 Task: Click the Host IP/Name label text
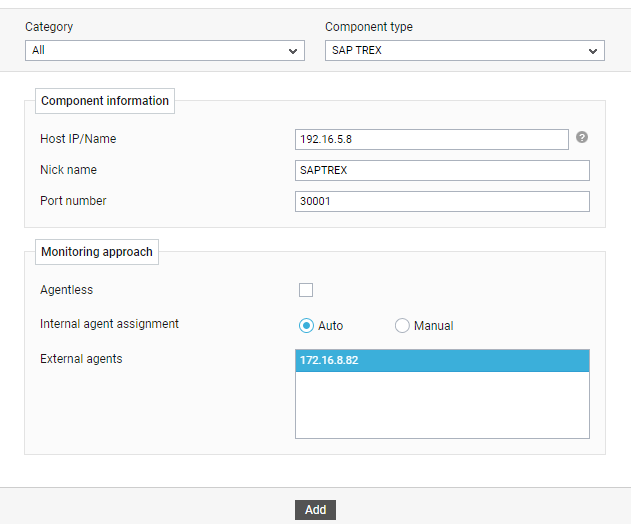tap(78, 139)
